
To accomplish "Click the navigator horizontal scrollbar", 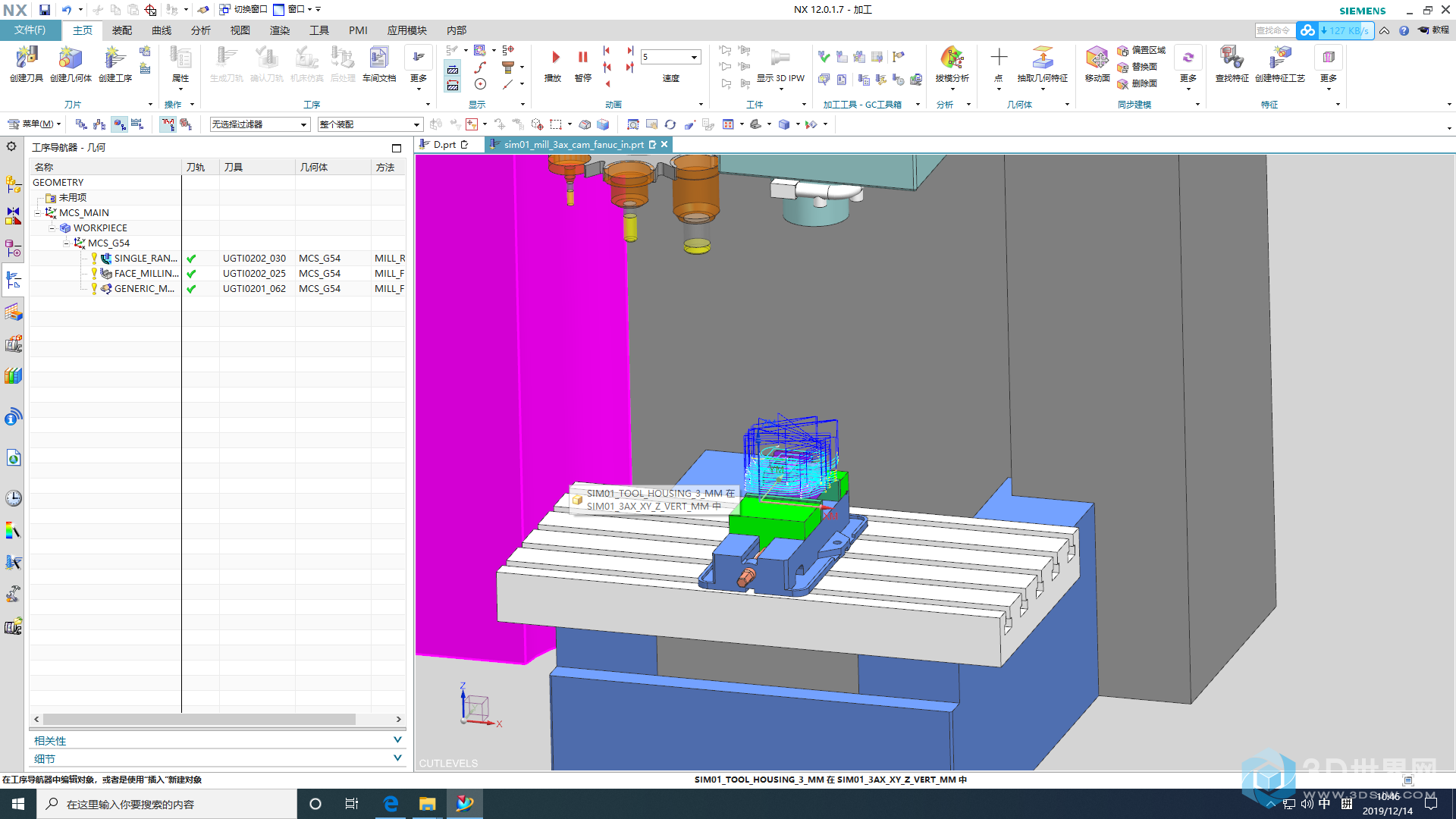I will pyautogui.click(x=199, y=719).
